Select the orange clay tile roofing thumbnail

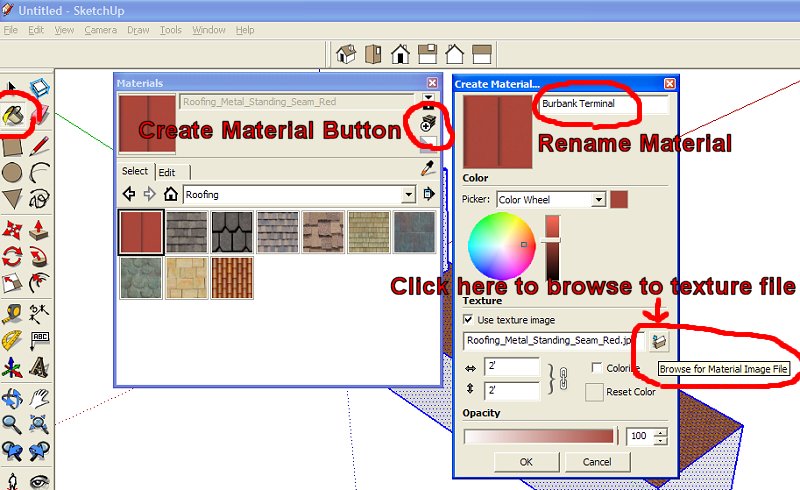pos(232,278)
